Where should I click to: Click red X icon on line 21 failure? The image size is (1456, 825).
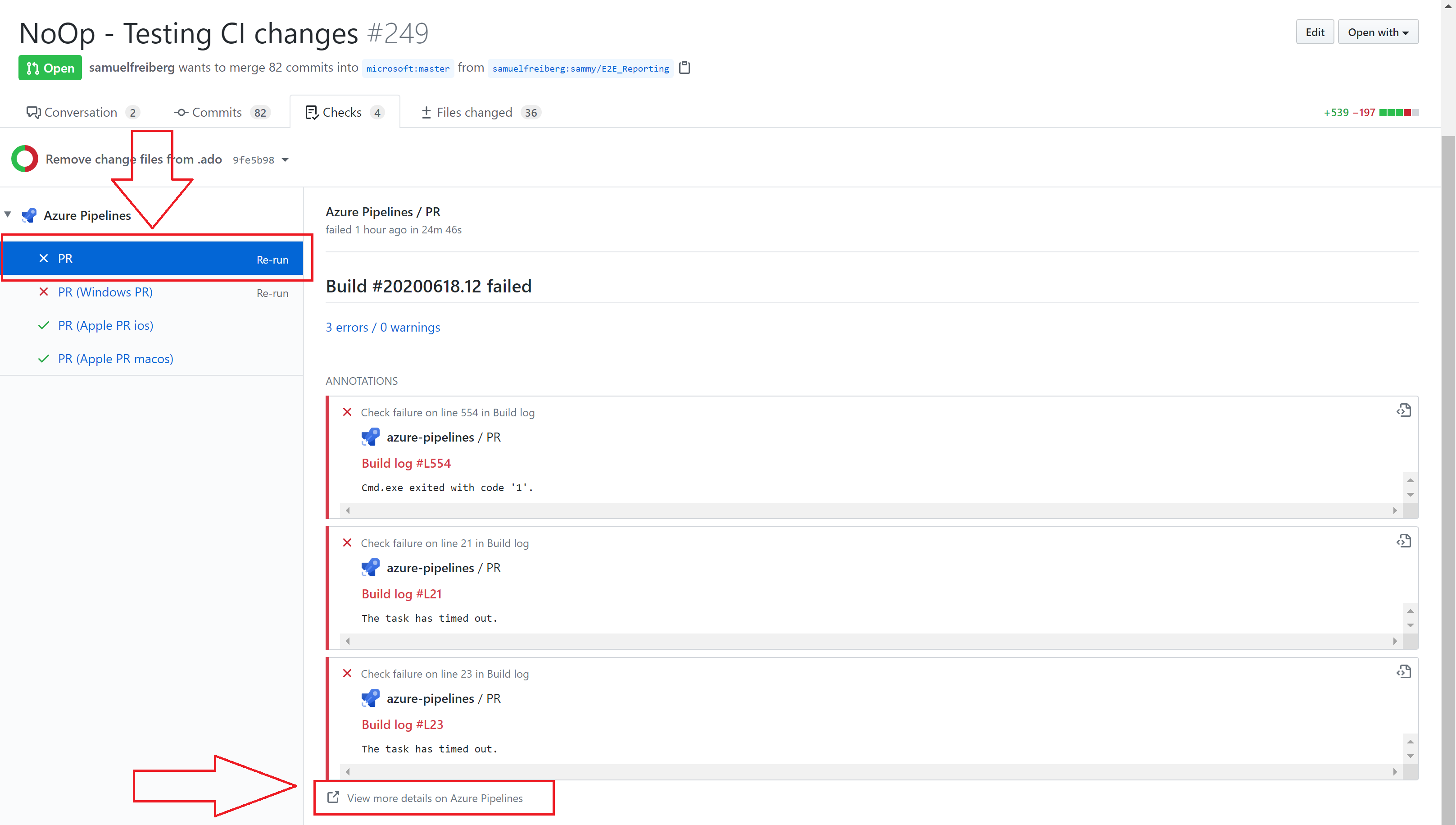pyautogui.click(x=347, y=543)
